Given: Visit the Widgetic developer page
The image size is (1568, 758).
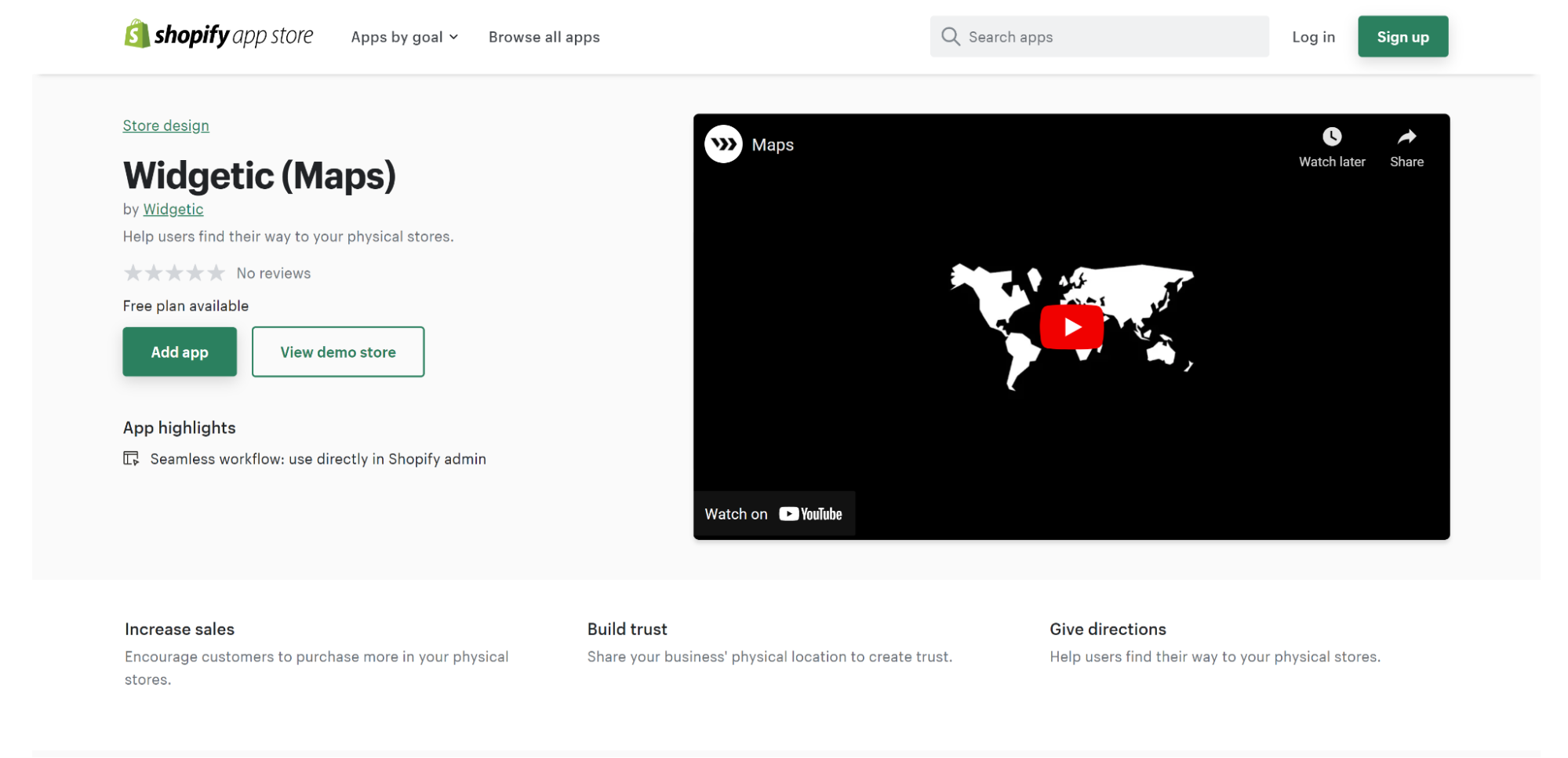Looking at the screenshot, I should (x=173, y=210).
